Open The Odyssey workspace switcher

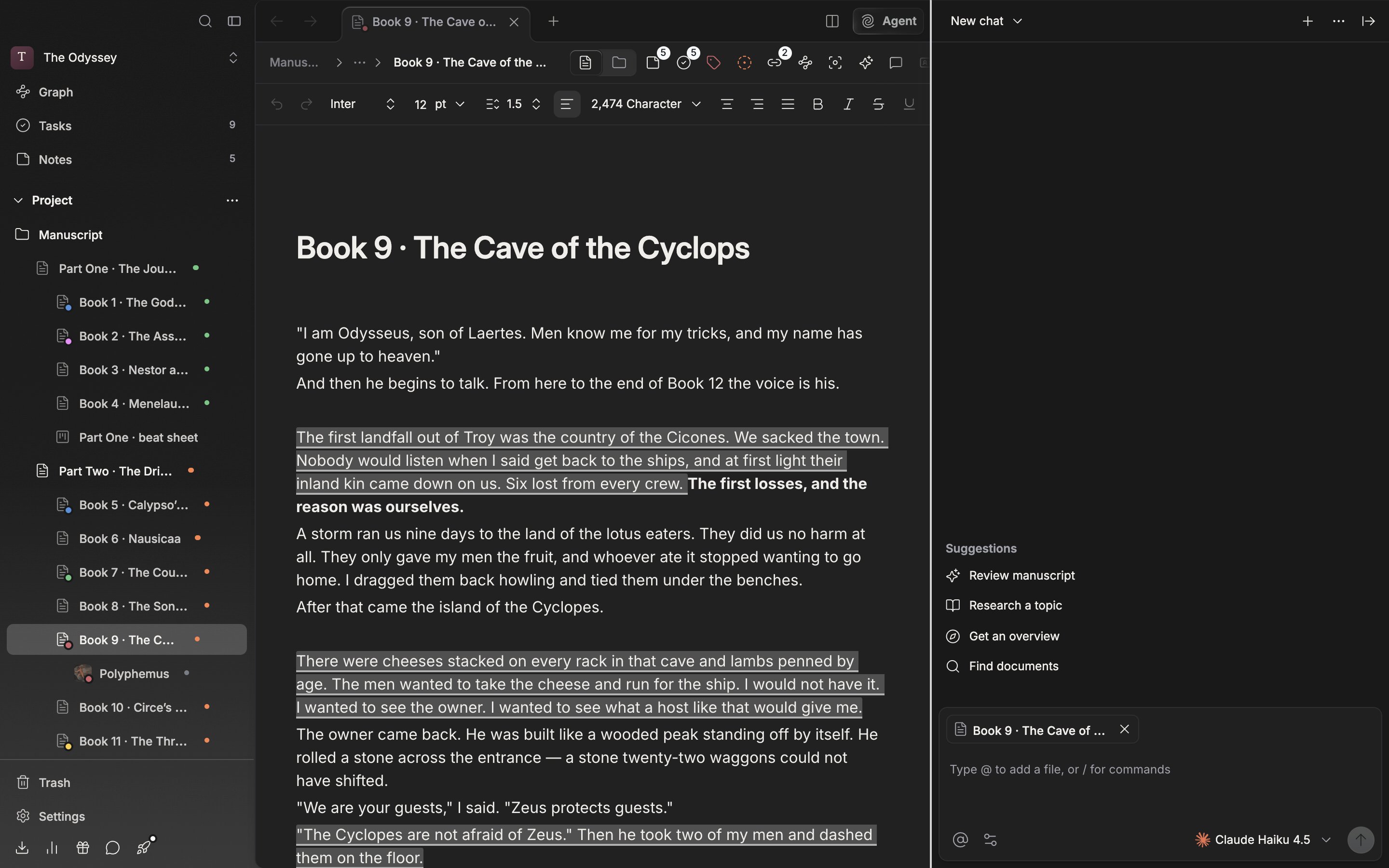coord(126,57)
